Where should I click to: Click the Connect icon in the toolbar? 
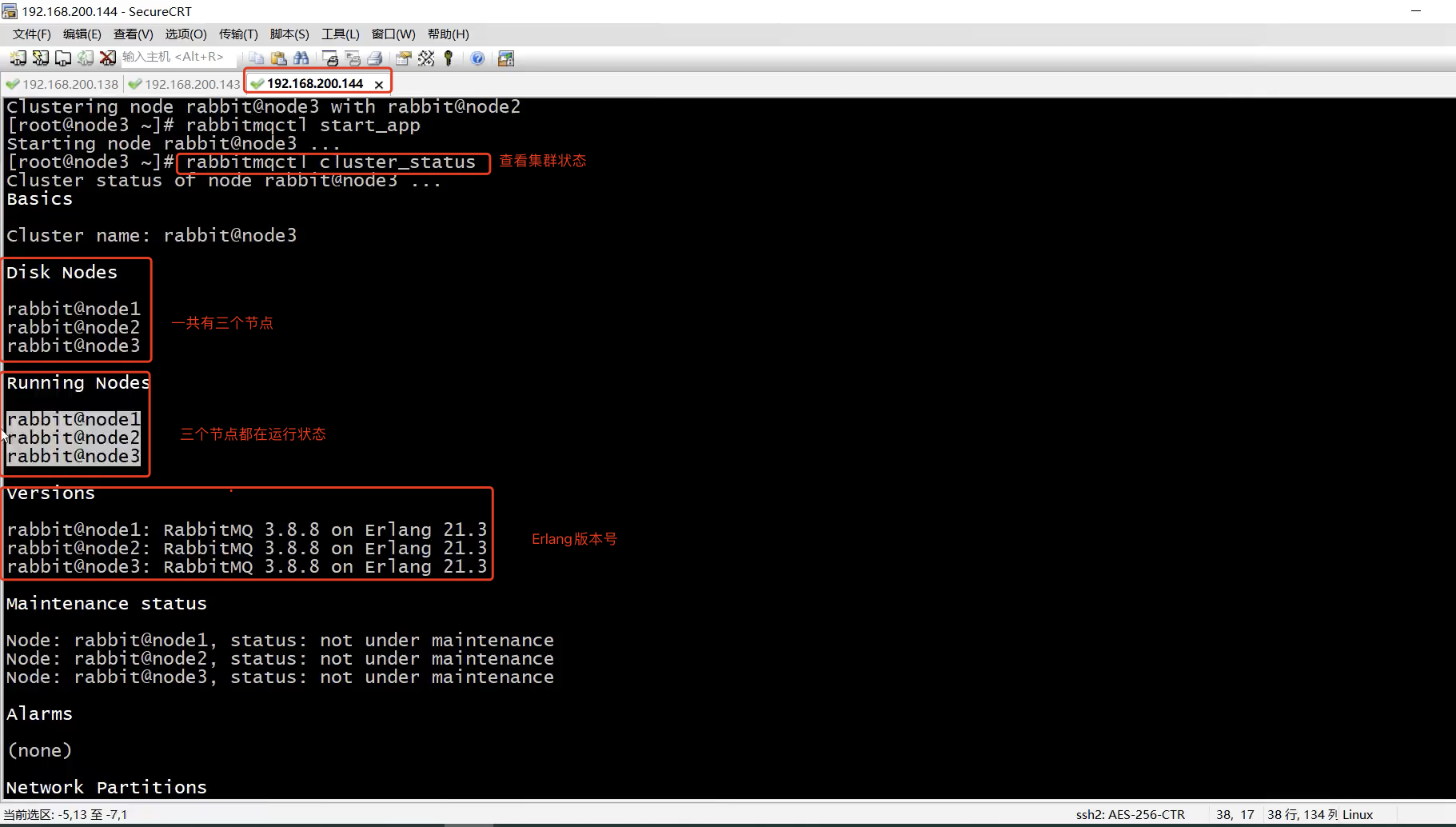click(18, 58)
